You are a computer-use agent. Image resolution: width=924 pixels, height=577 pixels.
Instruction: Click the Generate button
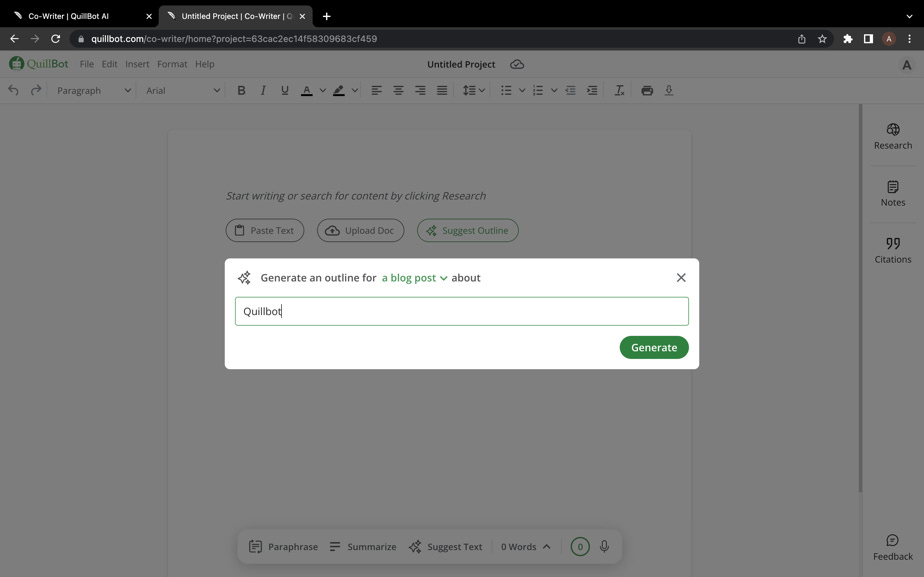tap(654, 347)
